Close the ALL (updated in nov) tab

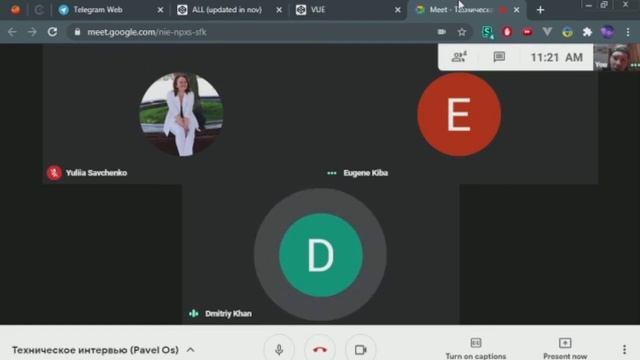(279, 10)
